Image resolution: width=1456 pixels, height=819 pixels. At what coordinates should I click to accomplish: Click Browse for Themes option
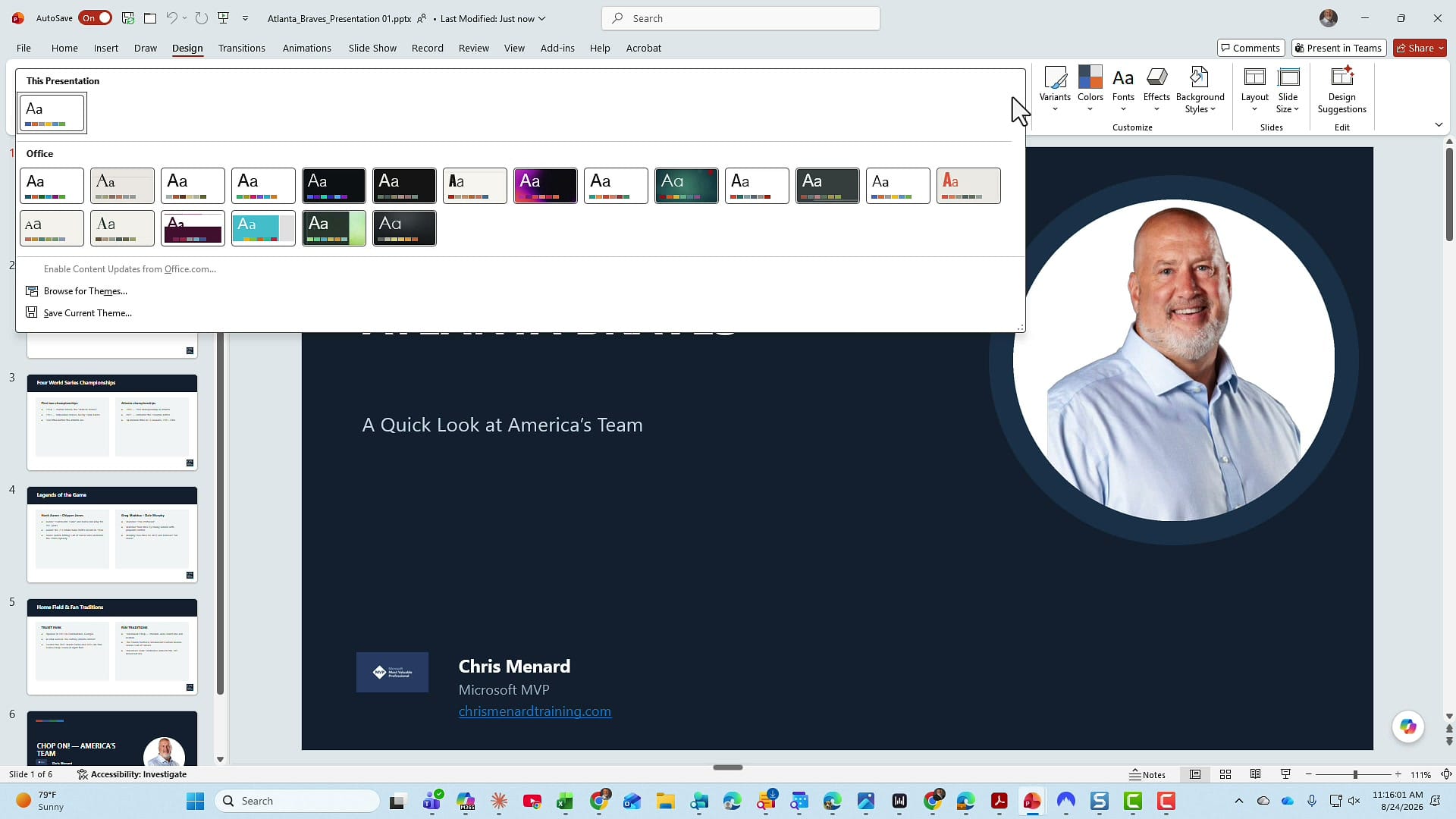pyautogui.click(x=85, y=291)
